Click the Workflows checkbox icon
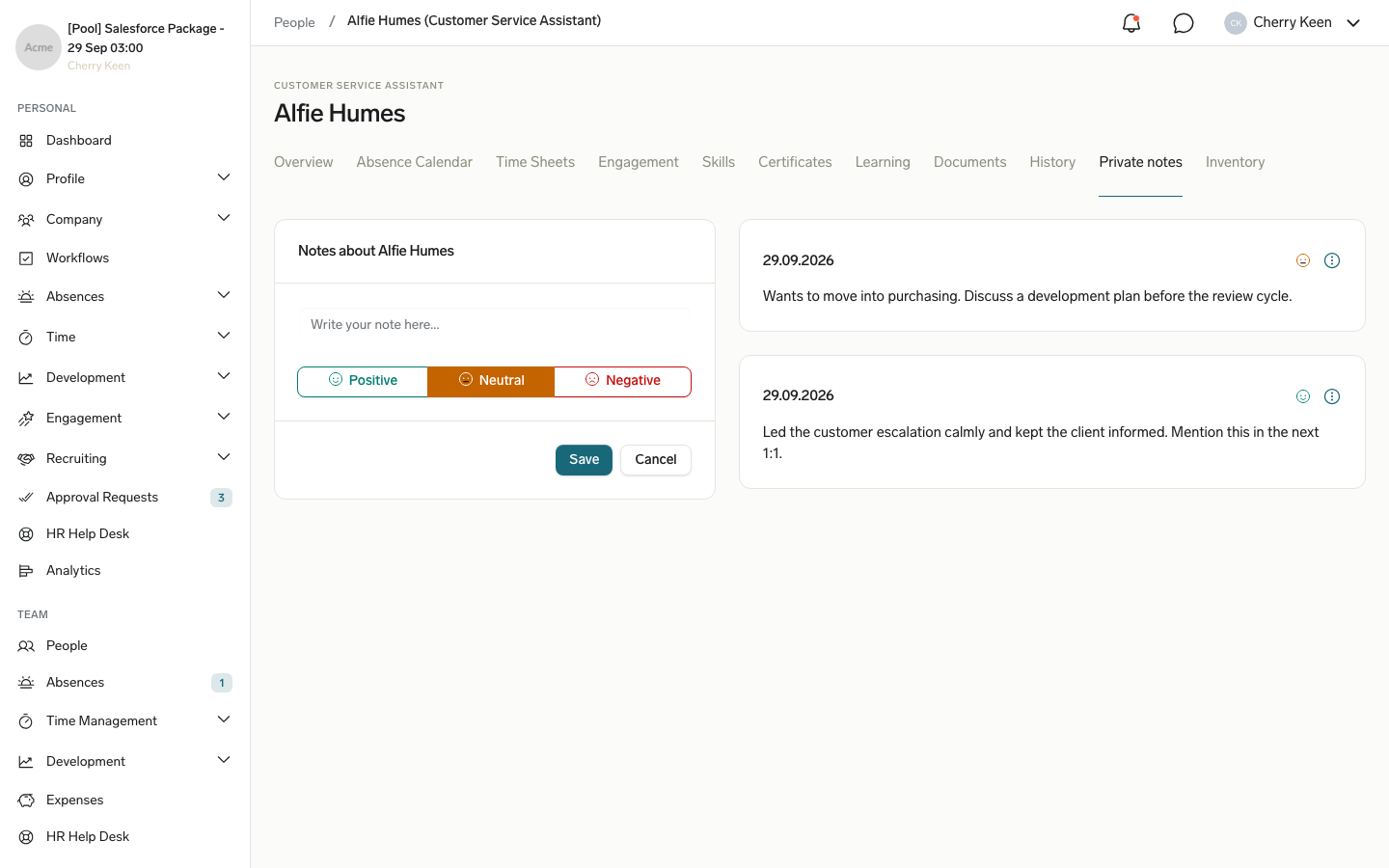 tap(26, 258)
